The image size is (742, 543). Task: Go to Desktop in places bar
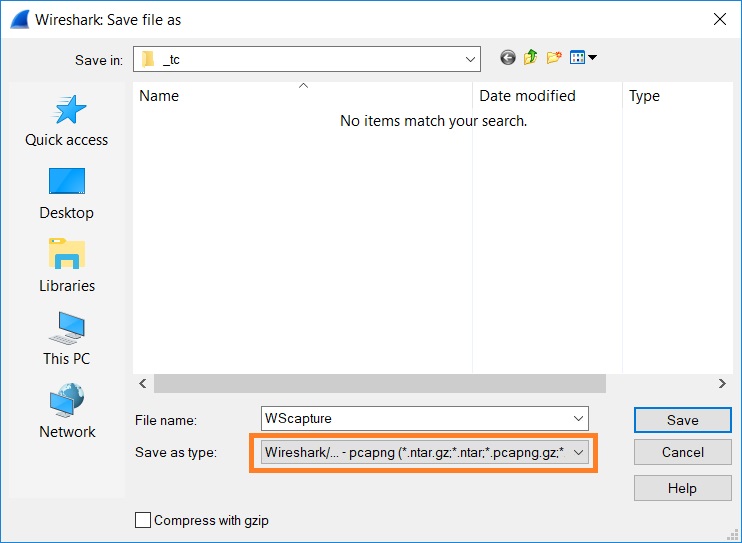(67, 194)
